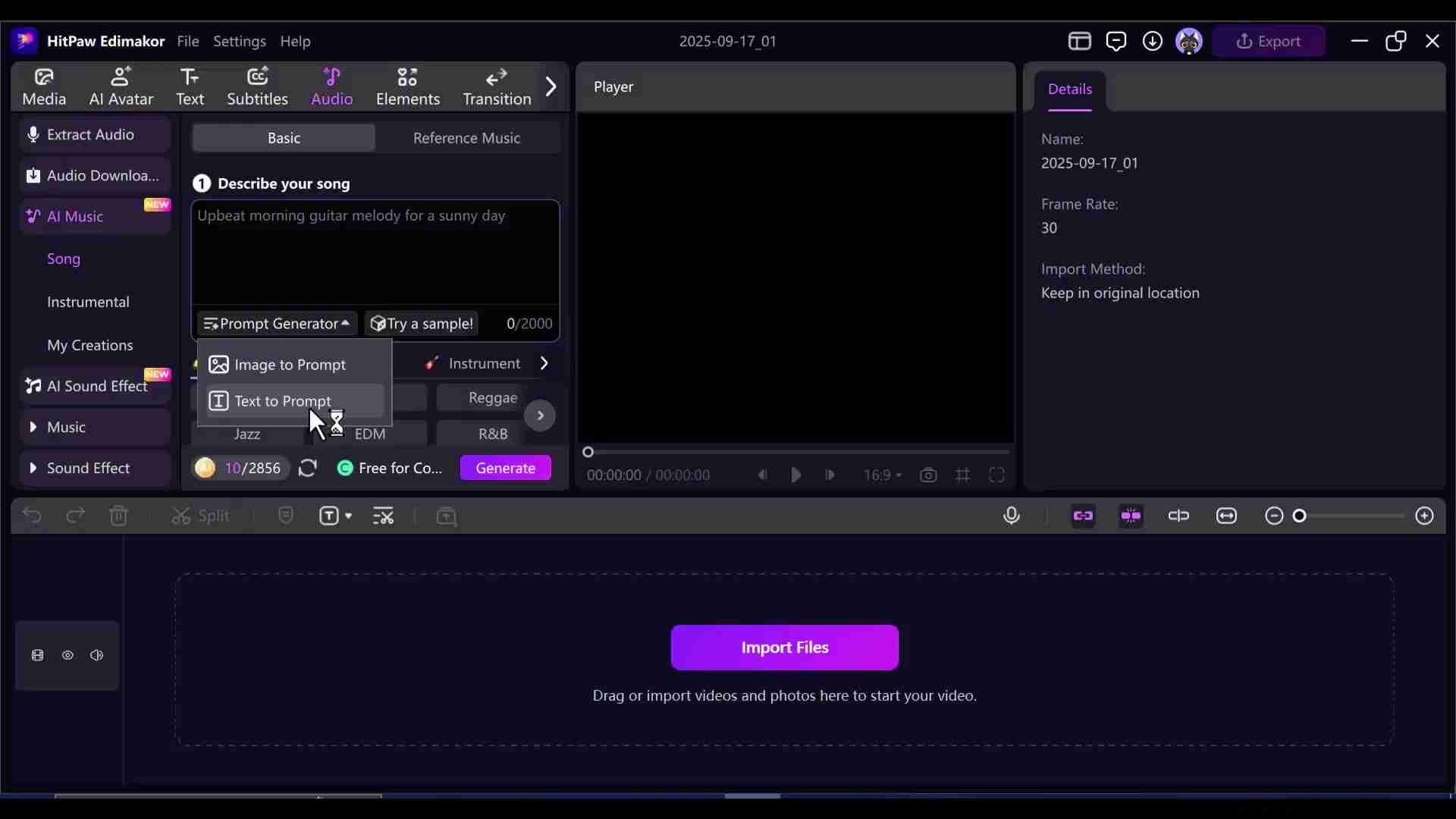Viewport: 1456px width, 819px height.
Task: Click the Generate button
Action: tap(505, 468)
